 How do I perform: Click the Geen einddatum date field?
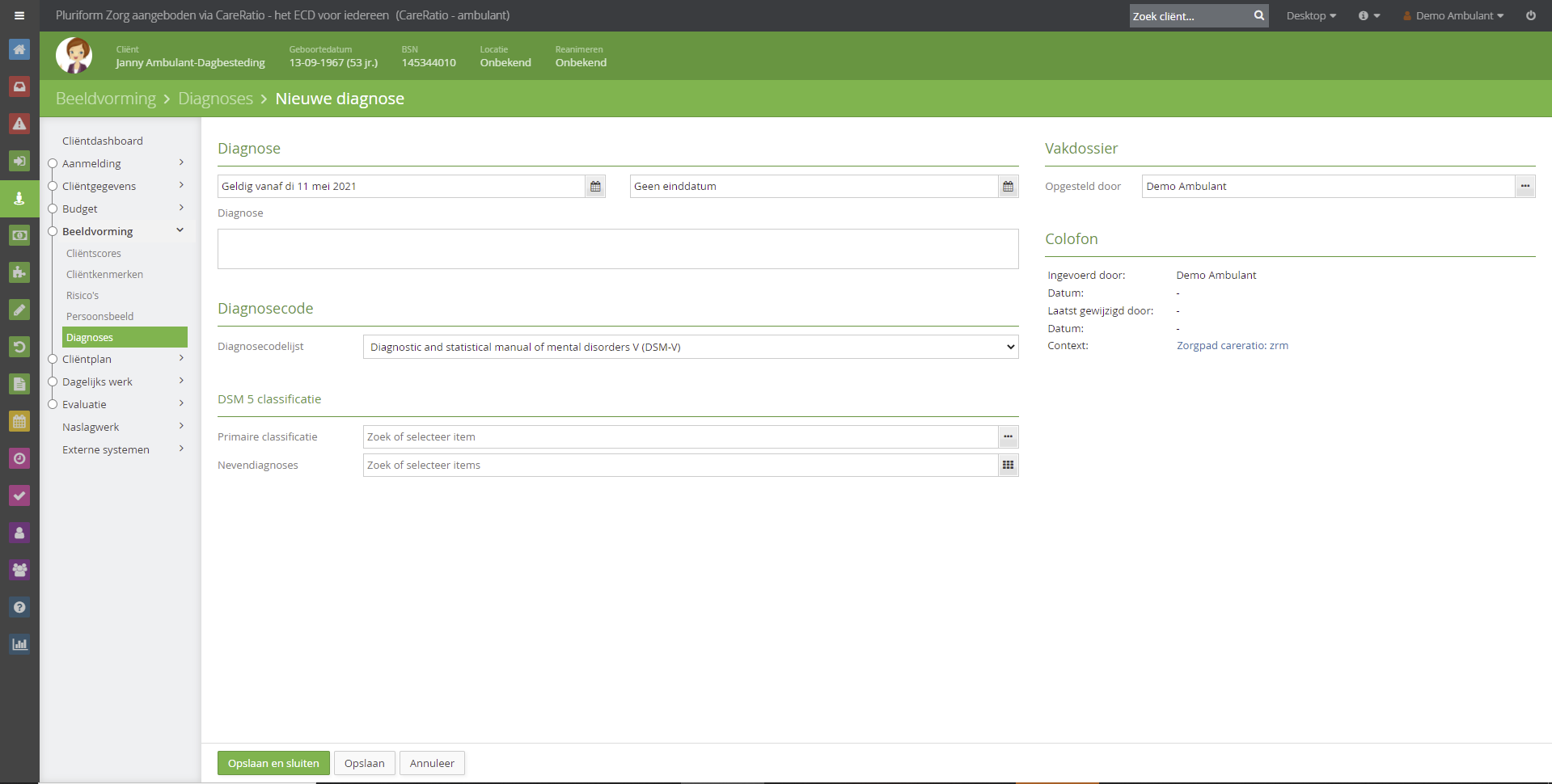[x=814, y=187]
